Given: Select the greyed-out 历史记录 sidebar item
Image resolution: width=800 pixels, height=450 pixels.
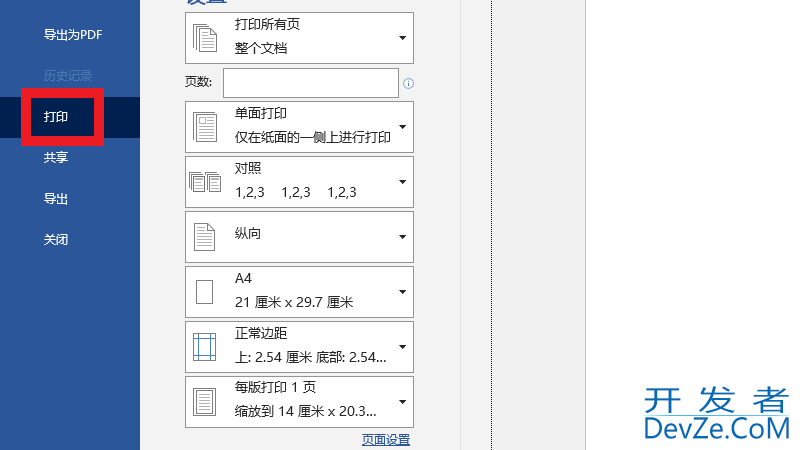Looking at the screenshot, I should (68, 76).
